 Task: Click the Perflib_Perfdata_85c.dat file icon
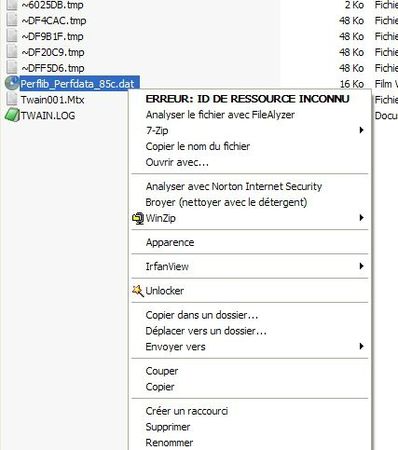pos(12,83)
